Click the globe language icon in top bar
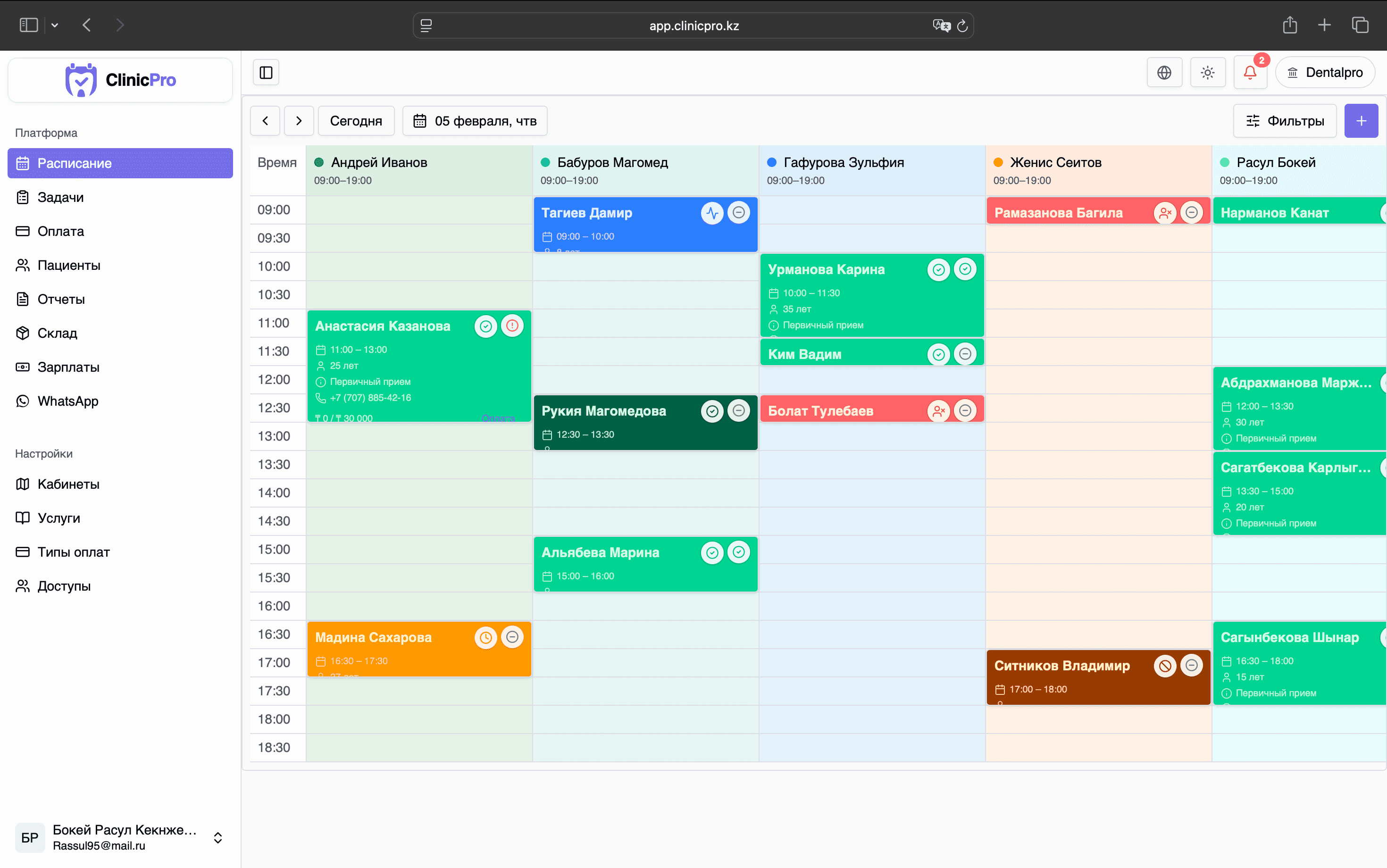Viewport: 1387px width, 868px height. click(1165, 72)
